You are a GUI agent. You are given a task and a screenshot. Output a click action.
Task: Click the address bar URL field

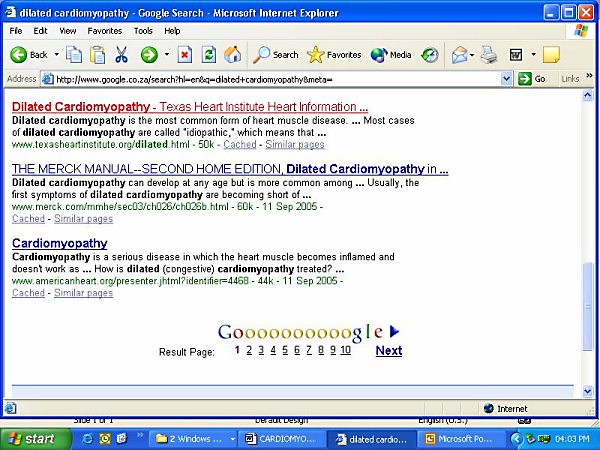(277, 79)
